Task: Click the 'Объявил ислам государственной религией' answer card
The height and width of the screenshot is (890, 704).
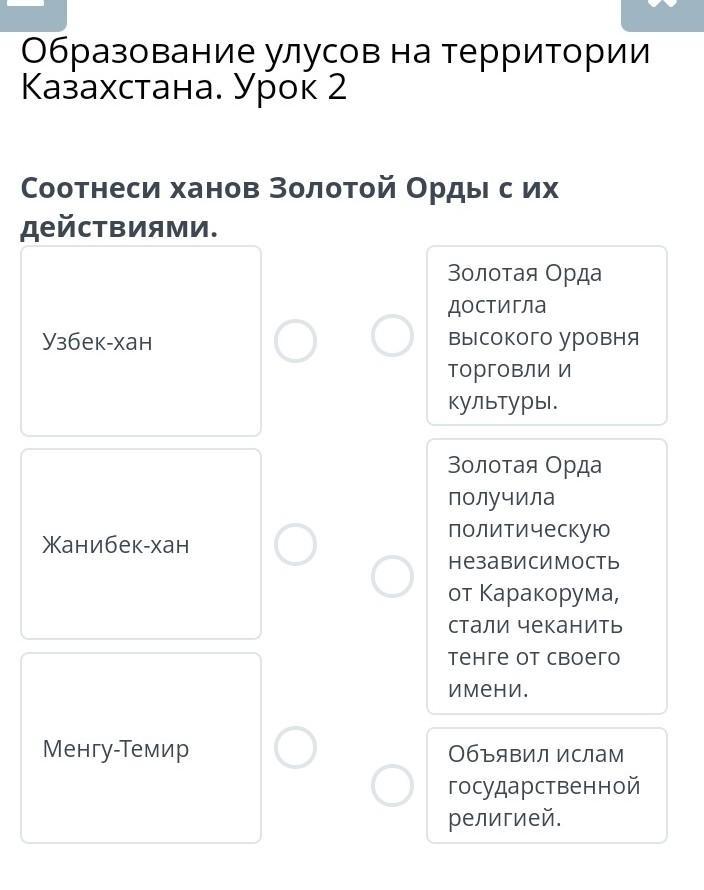Action: click(x=547, y=786)
